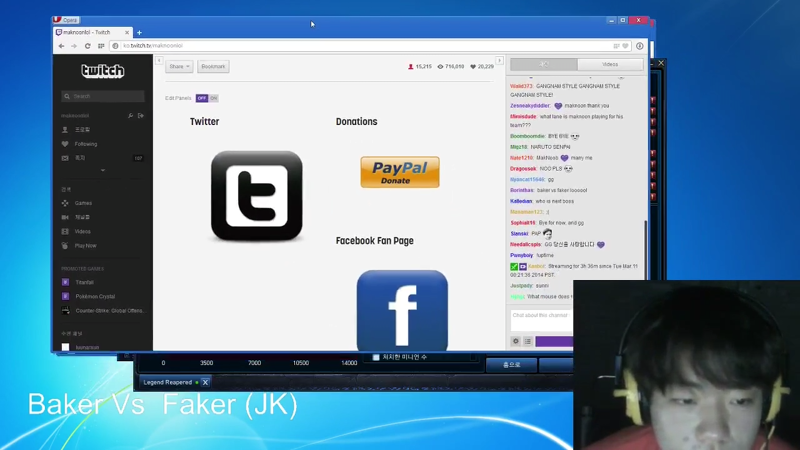800x450 pixels.
Task: Click the Bookmark button
Action: pos(213,66)
